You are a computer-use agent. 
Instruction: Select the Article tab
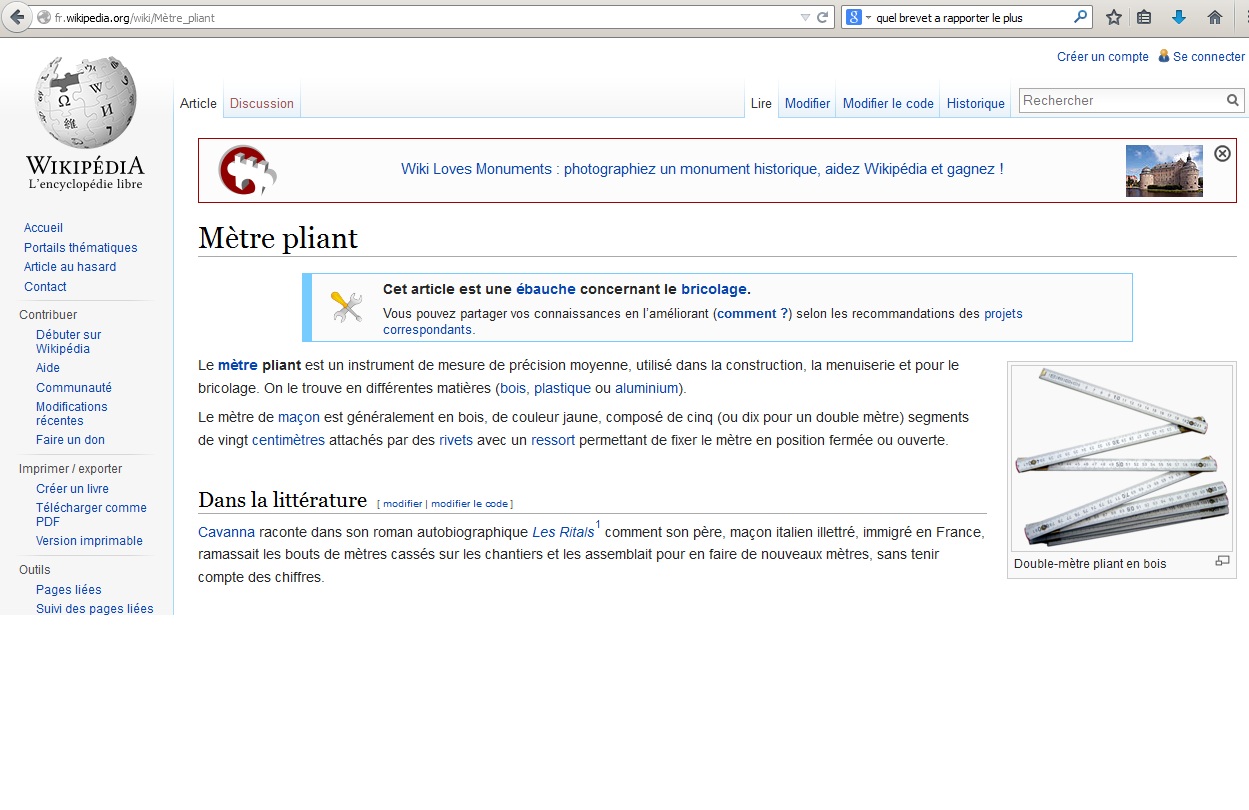pos(198,103)
